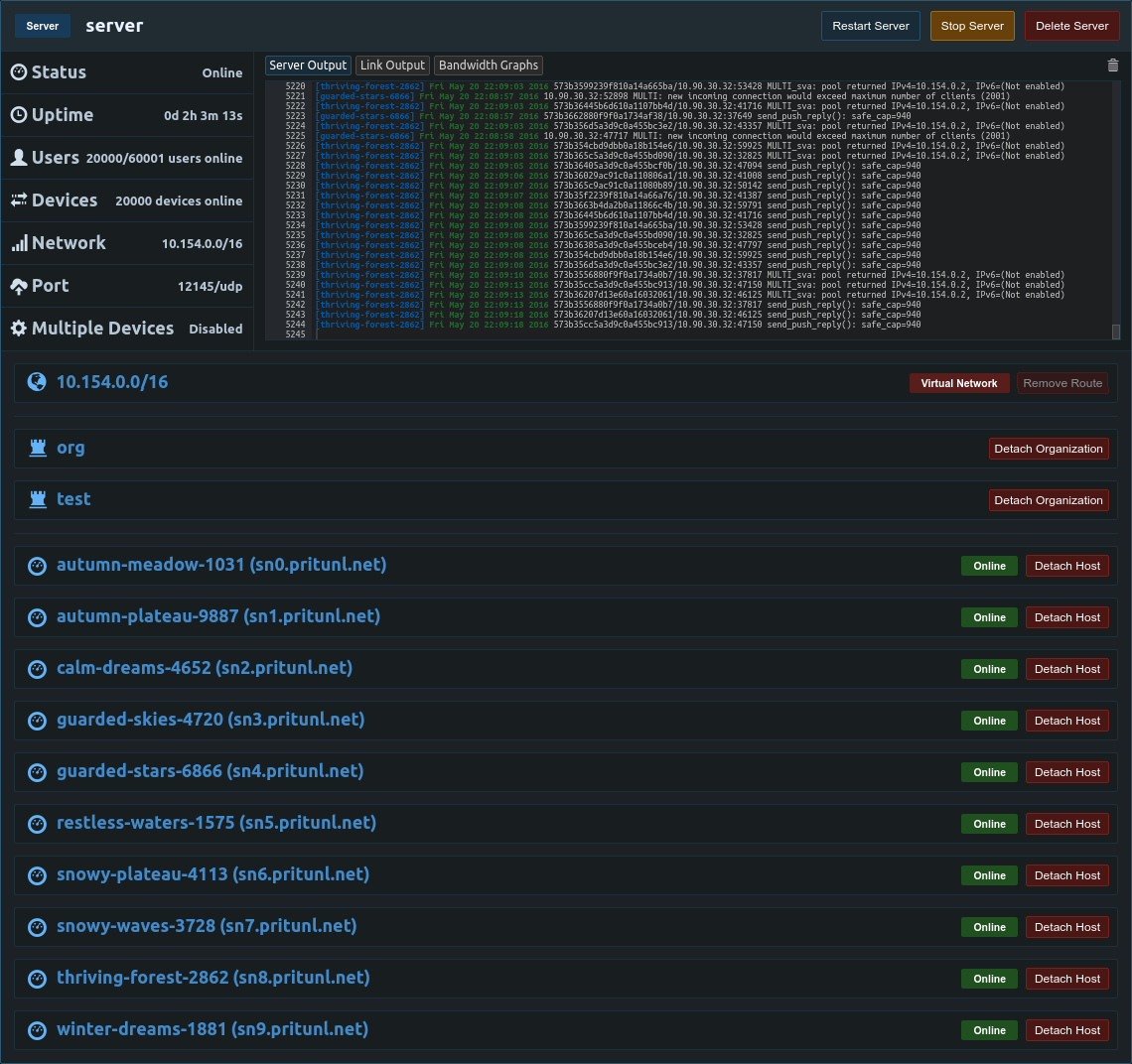Switch to the Link Output tab
Image resolution: width=1132 pixels, height=1064 pixels.
pos(392,65)
